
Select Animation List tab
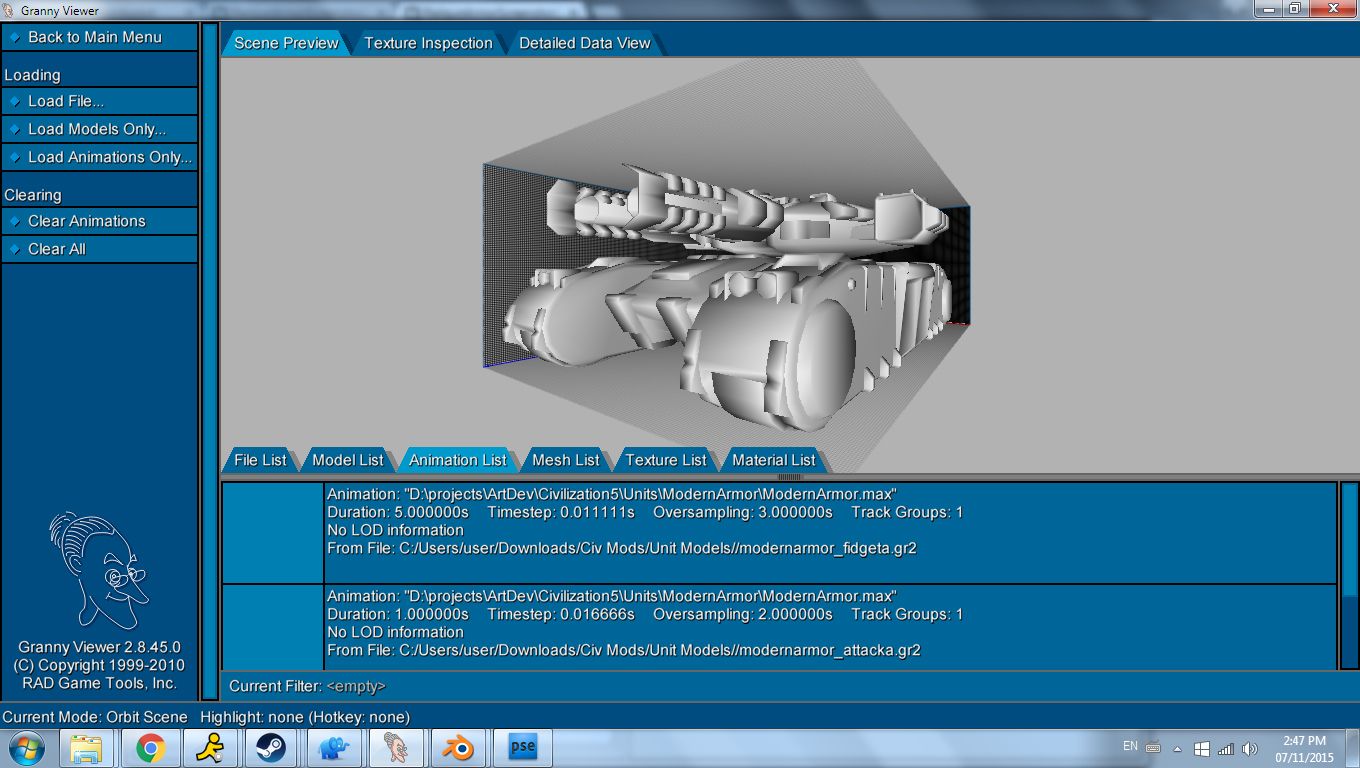click(457, 460)
